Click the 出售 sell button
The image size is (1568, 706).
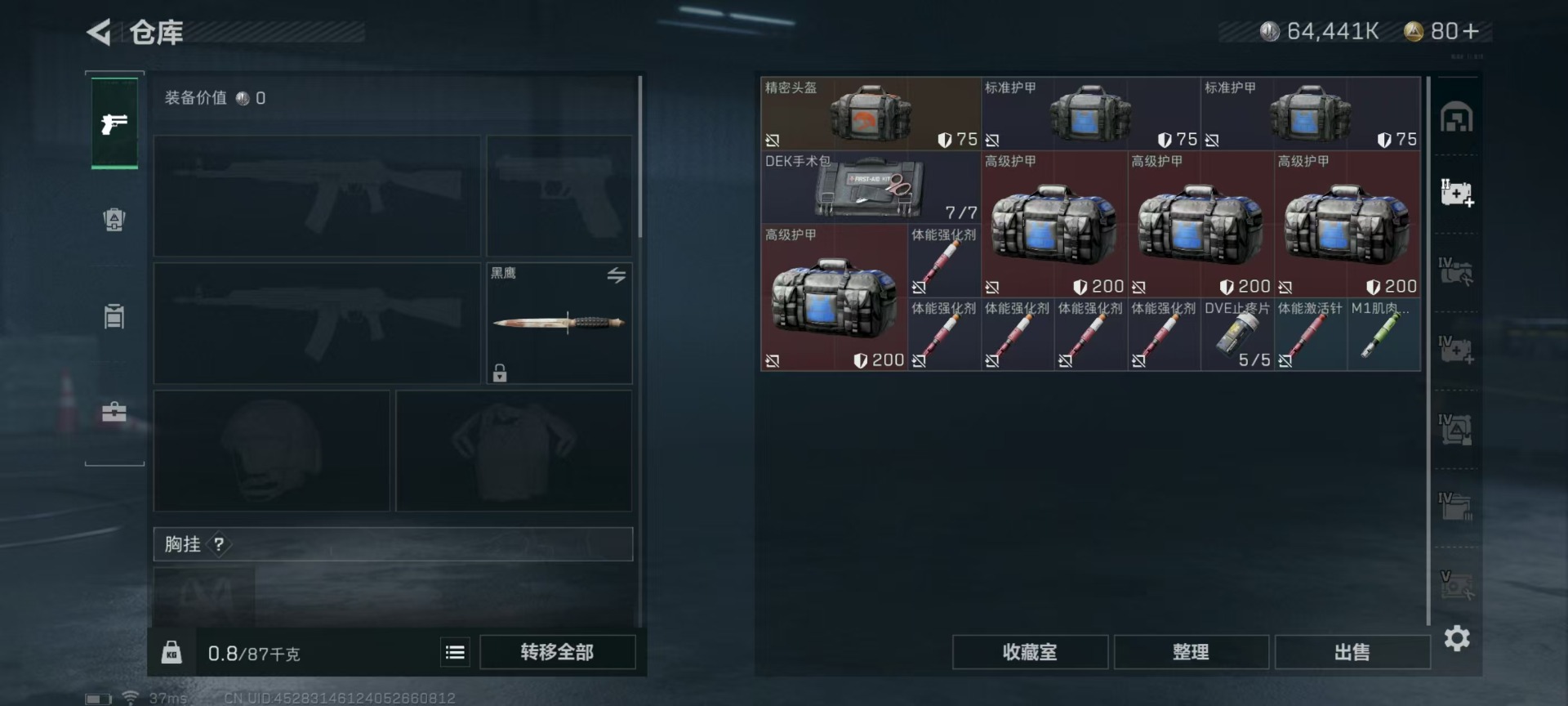click(1352, 652)
